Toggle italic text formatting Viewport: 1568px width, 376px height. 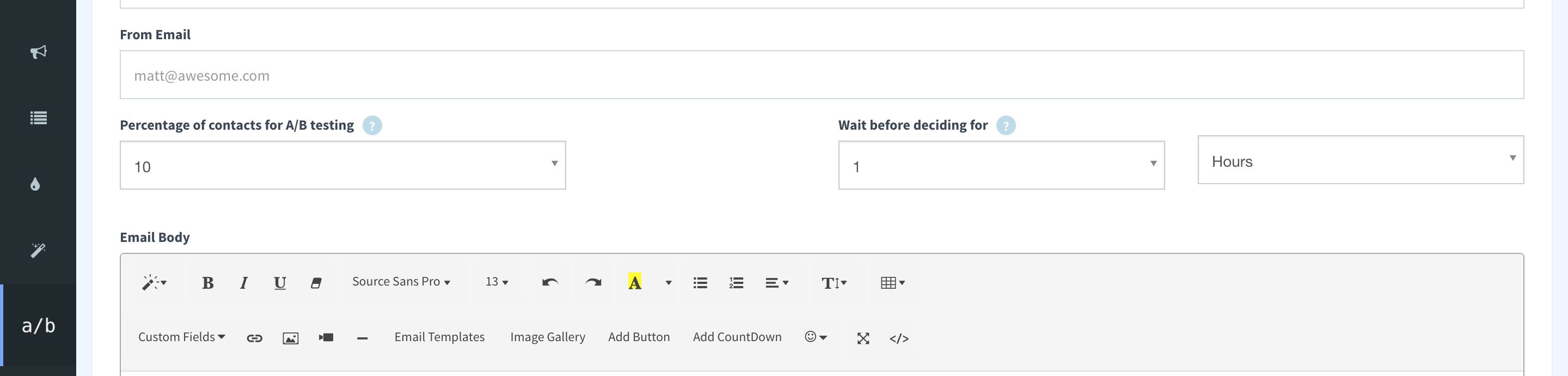(243, 283)
